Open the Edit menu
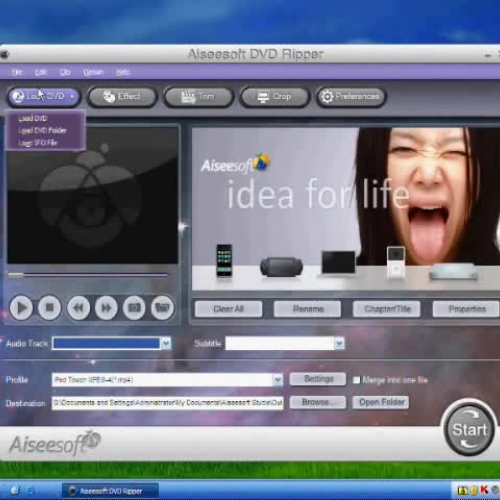The width and height of the screenshot is (500, 500). tap(41, 72)
